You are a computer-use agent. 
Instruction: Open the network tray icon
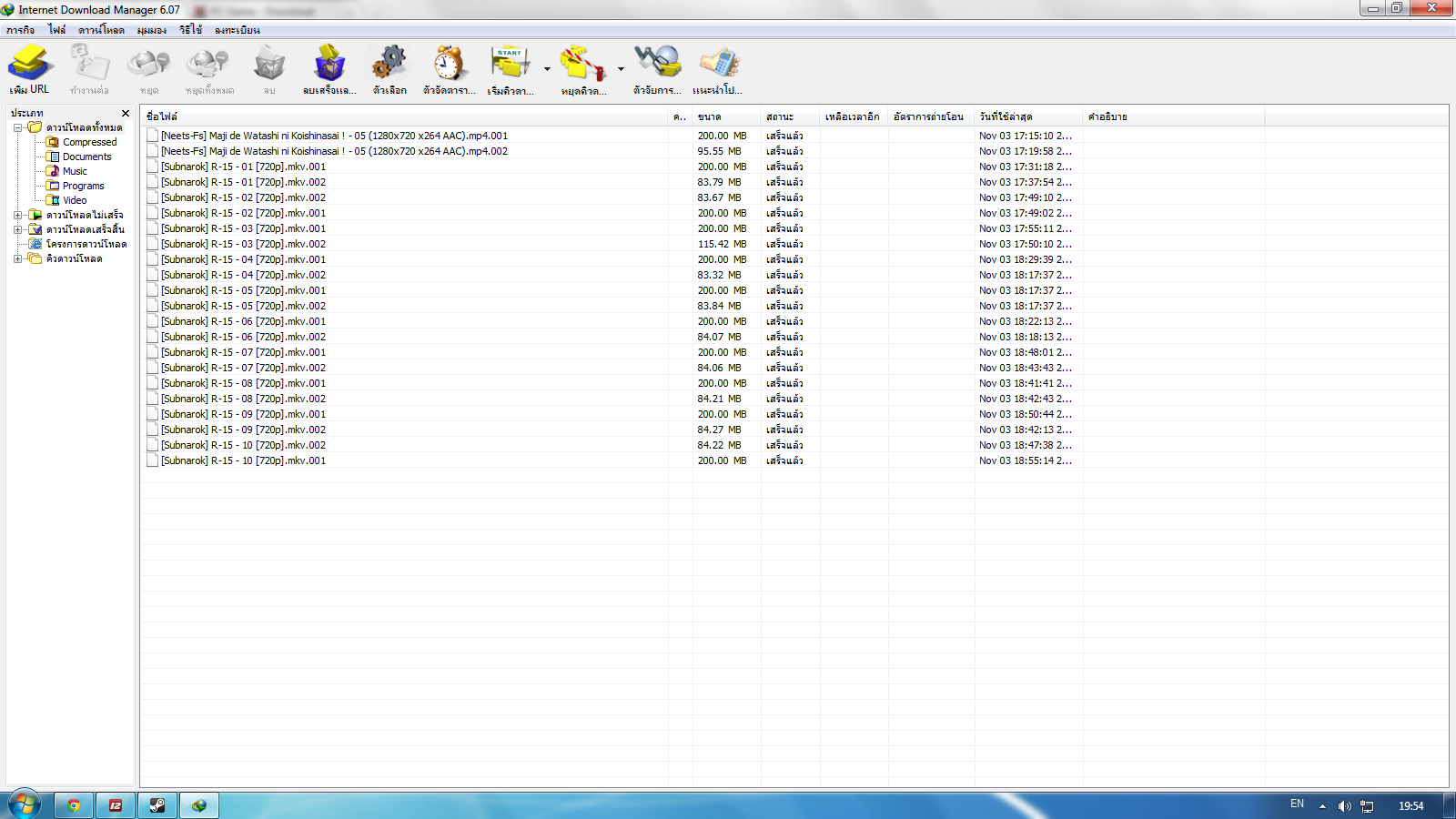tap(1367, 806)
